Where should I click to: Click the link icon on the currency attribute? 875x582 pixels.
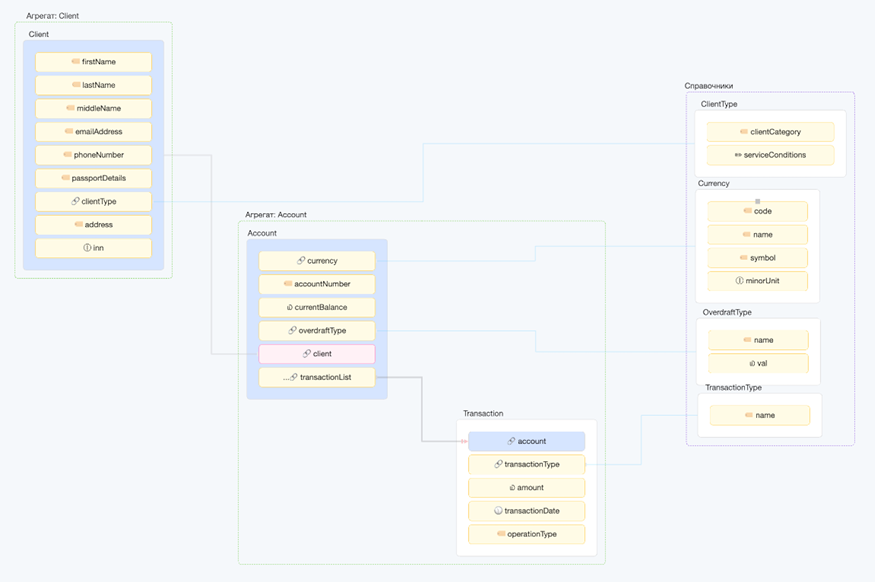coord(301,261)
